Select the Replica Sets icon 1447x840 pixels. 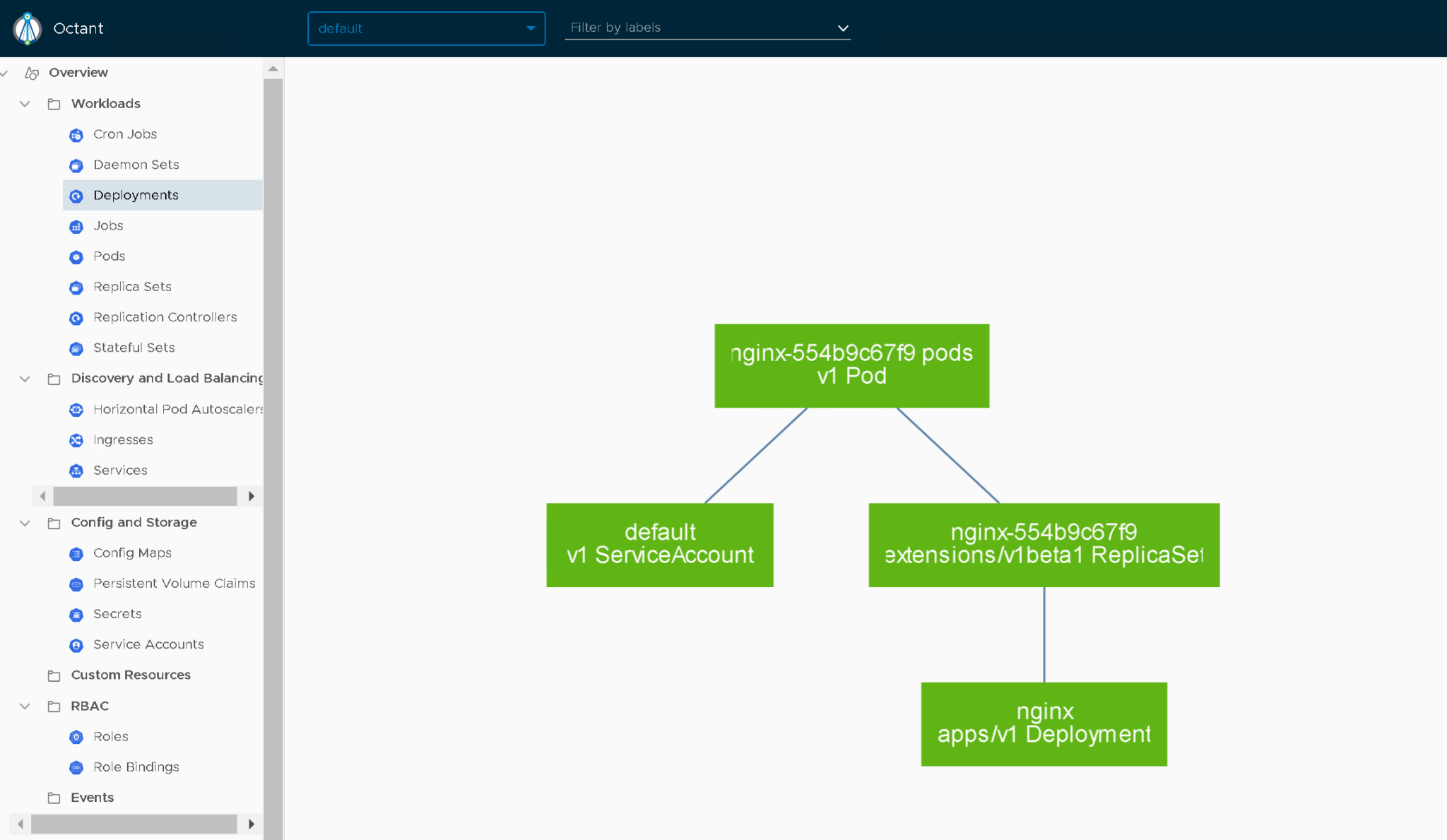pos(76,287)
